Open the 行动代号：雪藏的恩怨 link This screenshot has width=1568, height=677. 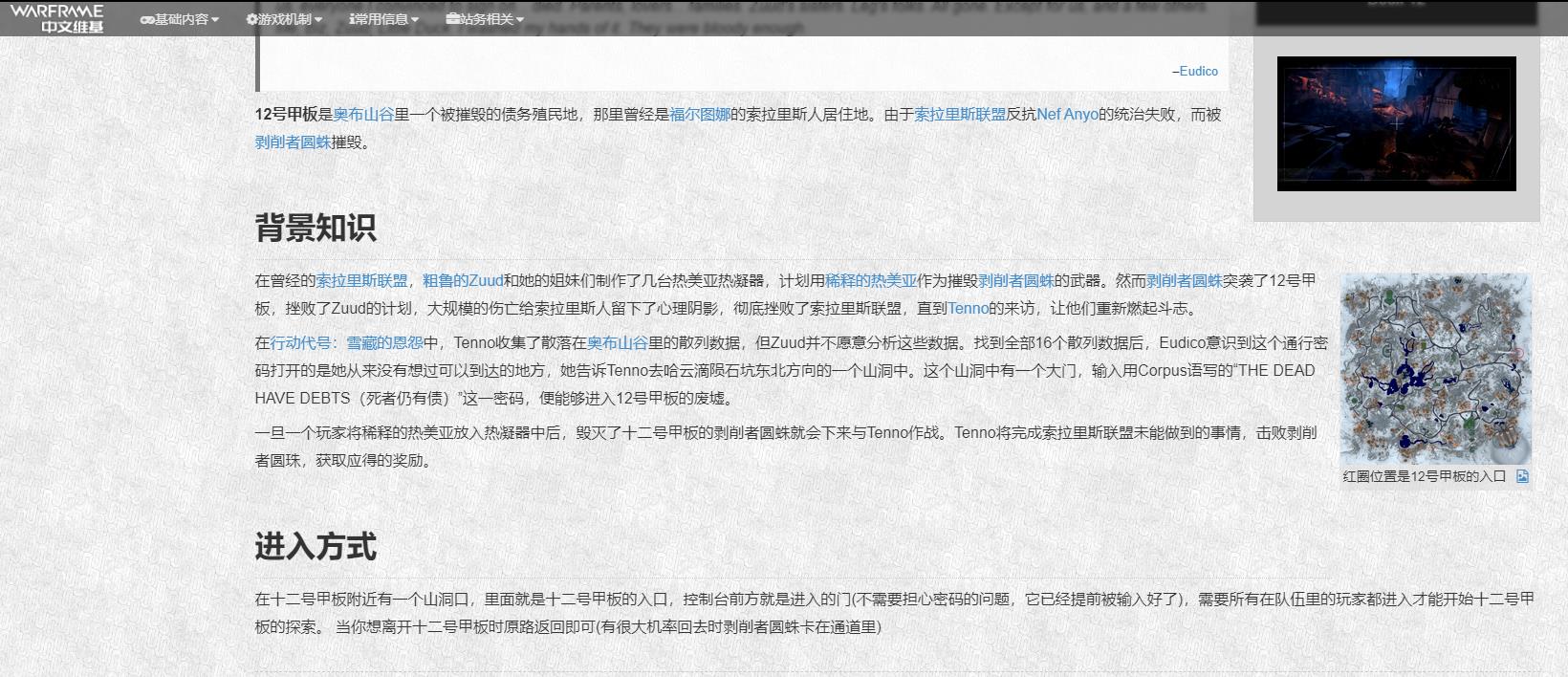pyautogui.click(x=346, y=342)
